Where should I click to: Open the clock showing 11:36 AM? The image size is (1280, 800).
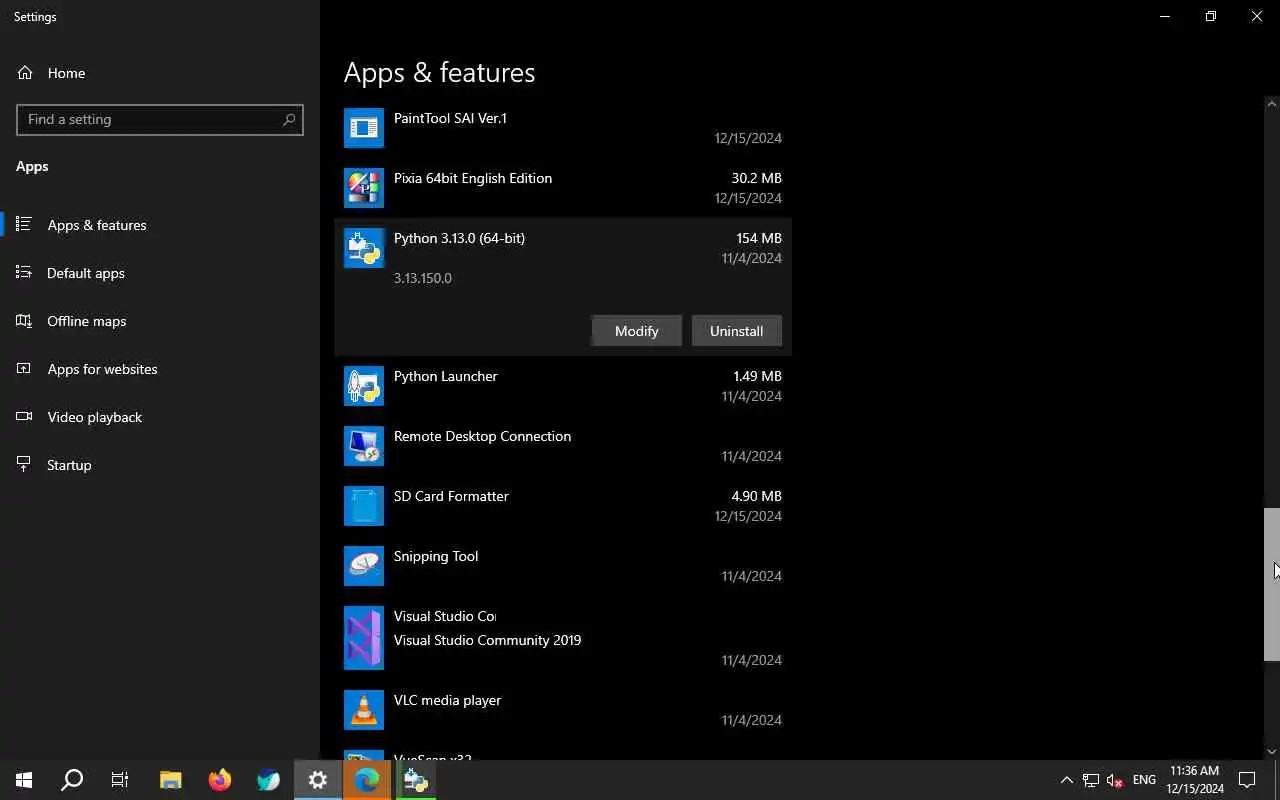pos(1195,780)
